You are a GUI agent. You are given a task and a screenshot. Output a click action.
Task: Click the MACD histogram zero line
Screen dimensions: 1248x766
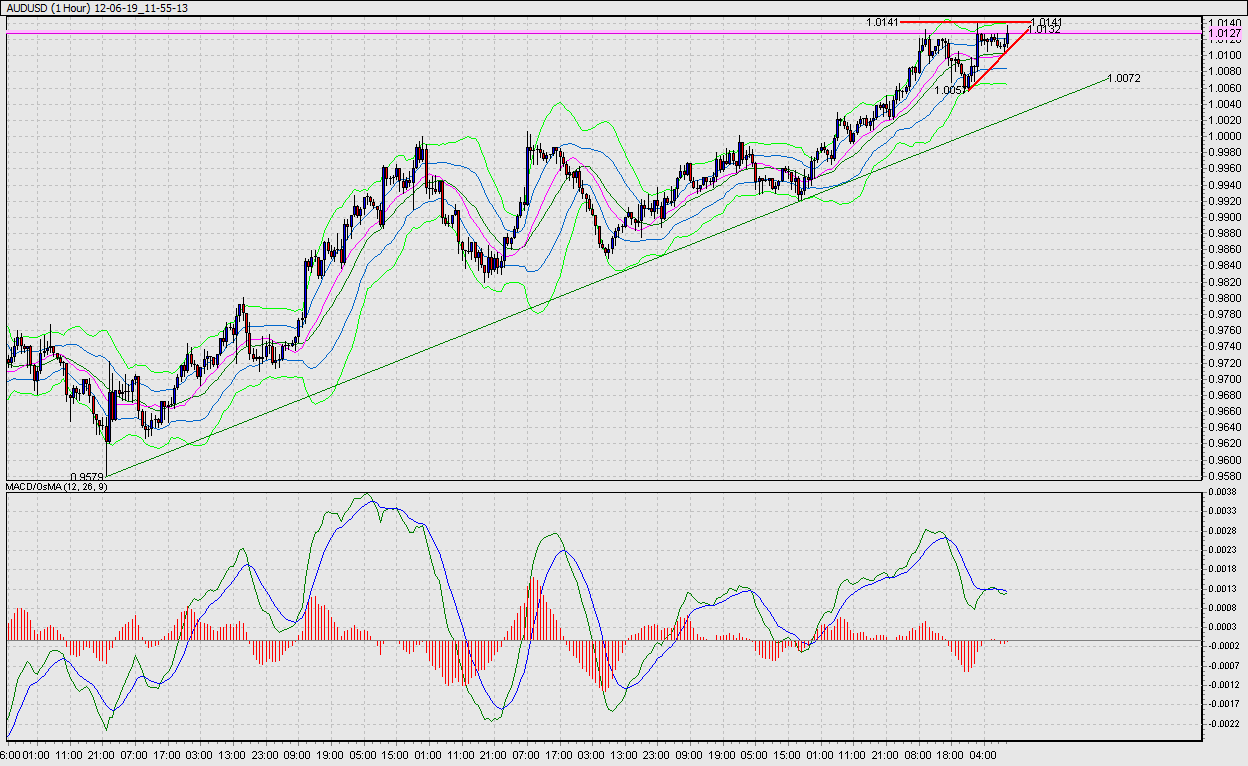[600, 640]
